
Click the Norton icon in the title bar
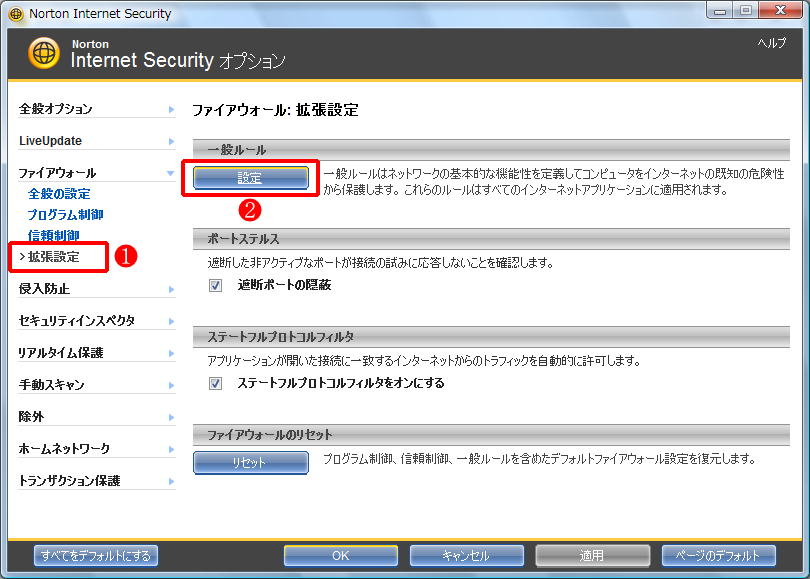[x=15, y=14]
